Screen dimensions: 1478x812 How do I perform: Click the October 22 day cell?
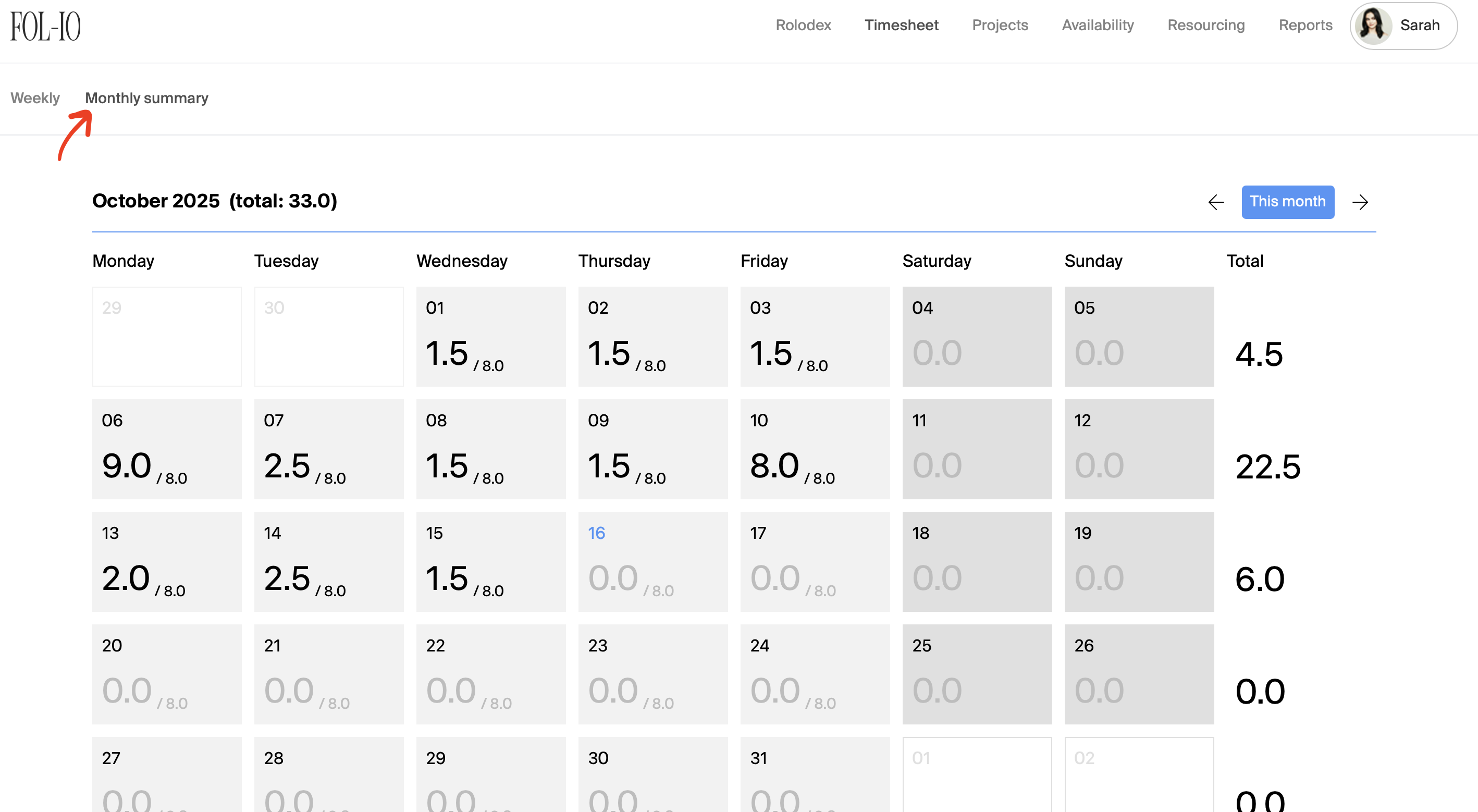point(490,674)
